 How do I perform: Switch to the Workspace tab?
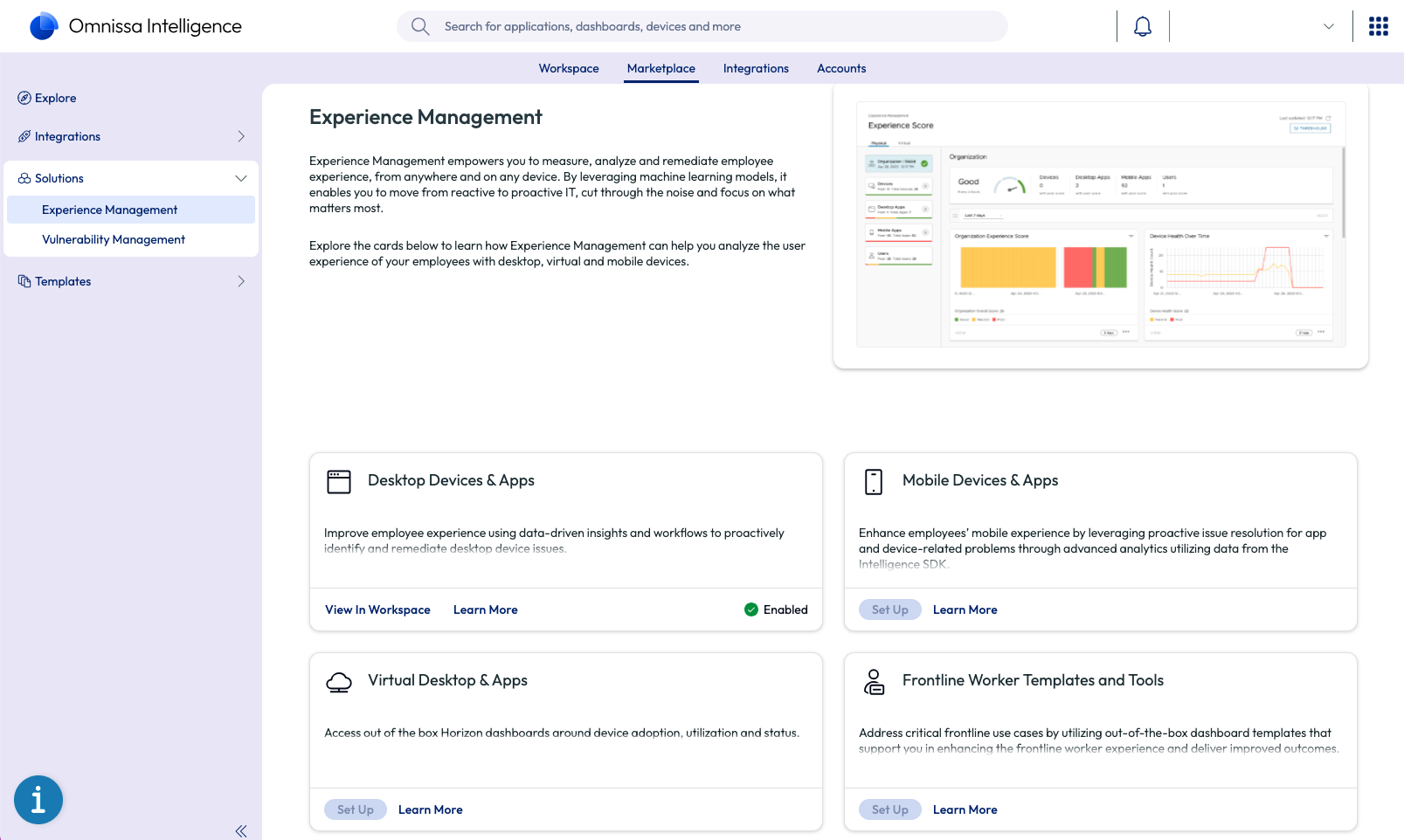coord(569,68)
